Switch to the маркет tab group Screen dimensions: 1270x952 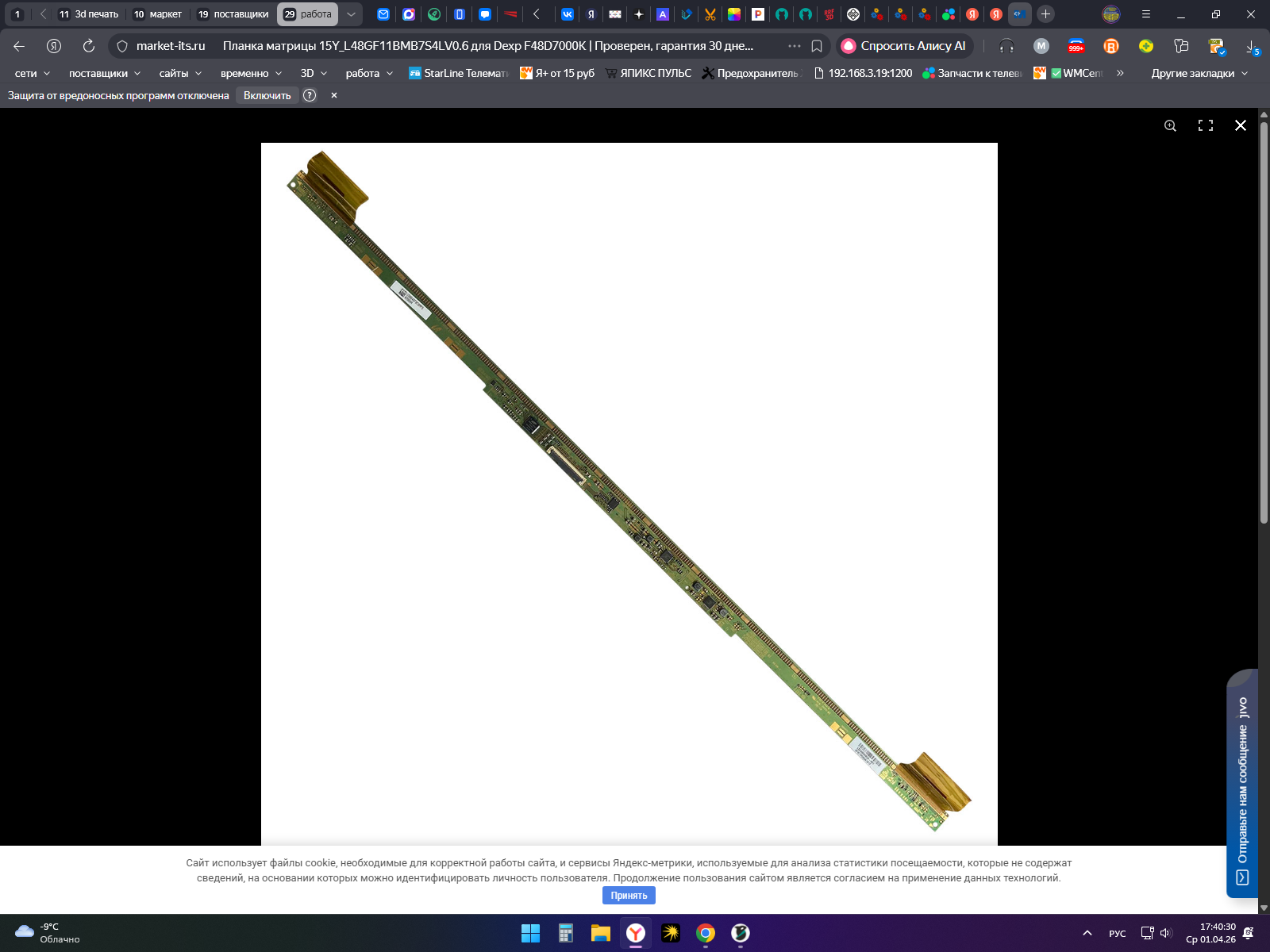pos(158,14)
